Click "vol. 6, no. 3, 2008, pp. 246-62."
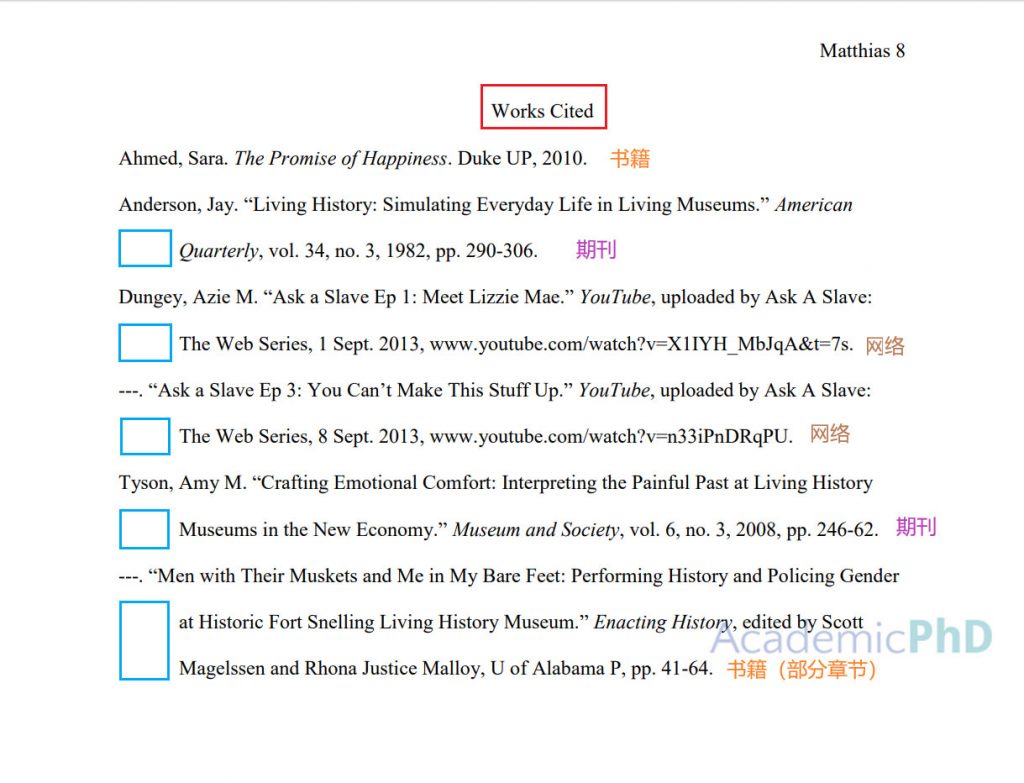This screenshot has height=783, width=1024. 752,530
